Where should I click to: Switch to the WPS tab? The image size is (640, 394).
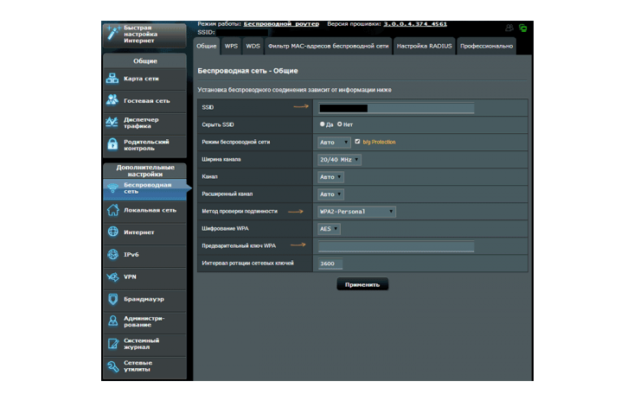point(231,46)
